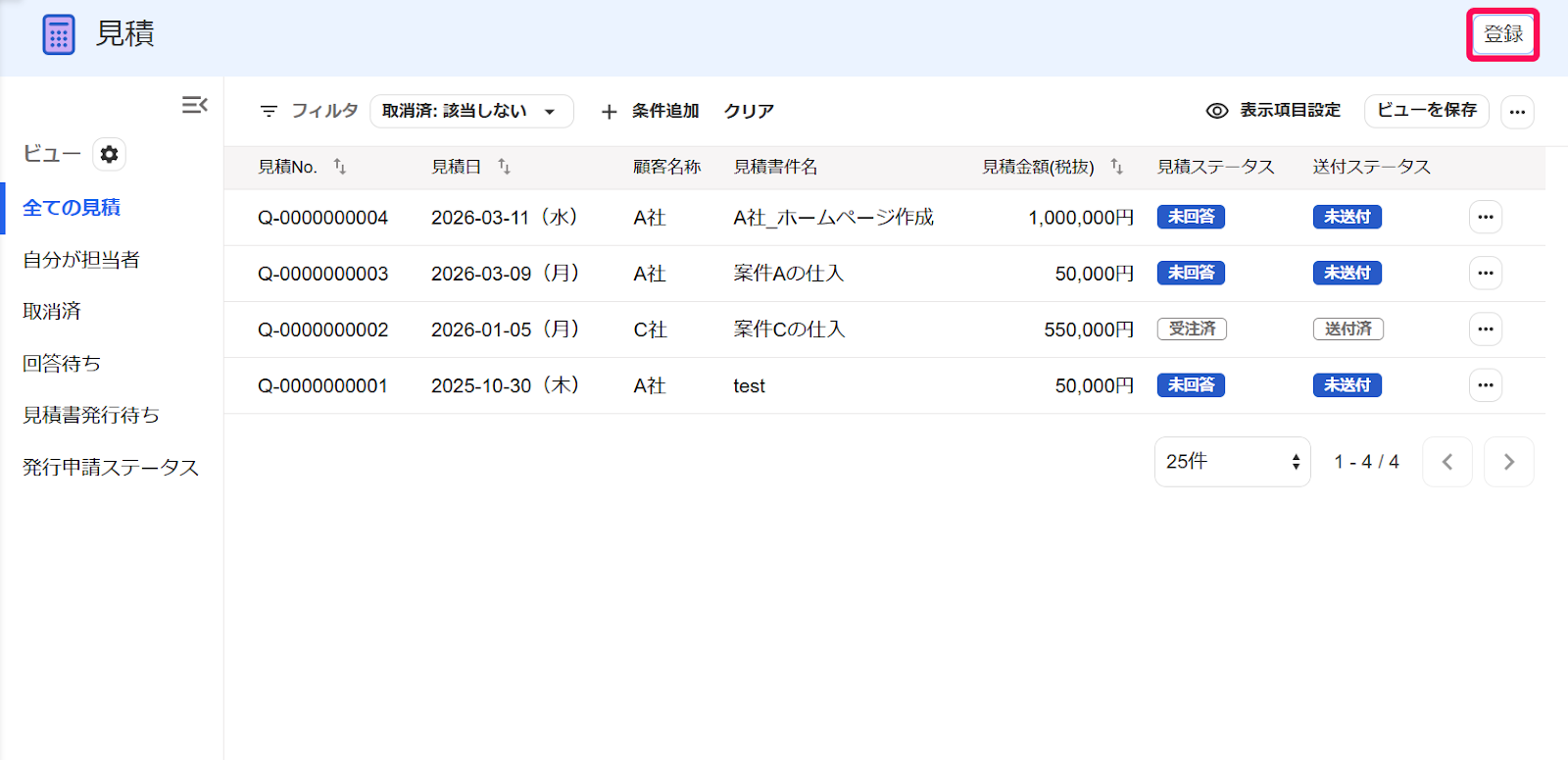The height and width of the screenshot is (760, 1568).
Task: Click quote number Q-0000000002
Action: pos(322,329)
